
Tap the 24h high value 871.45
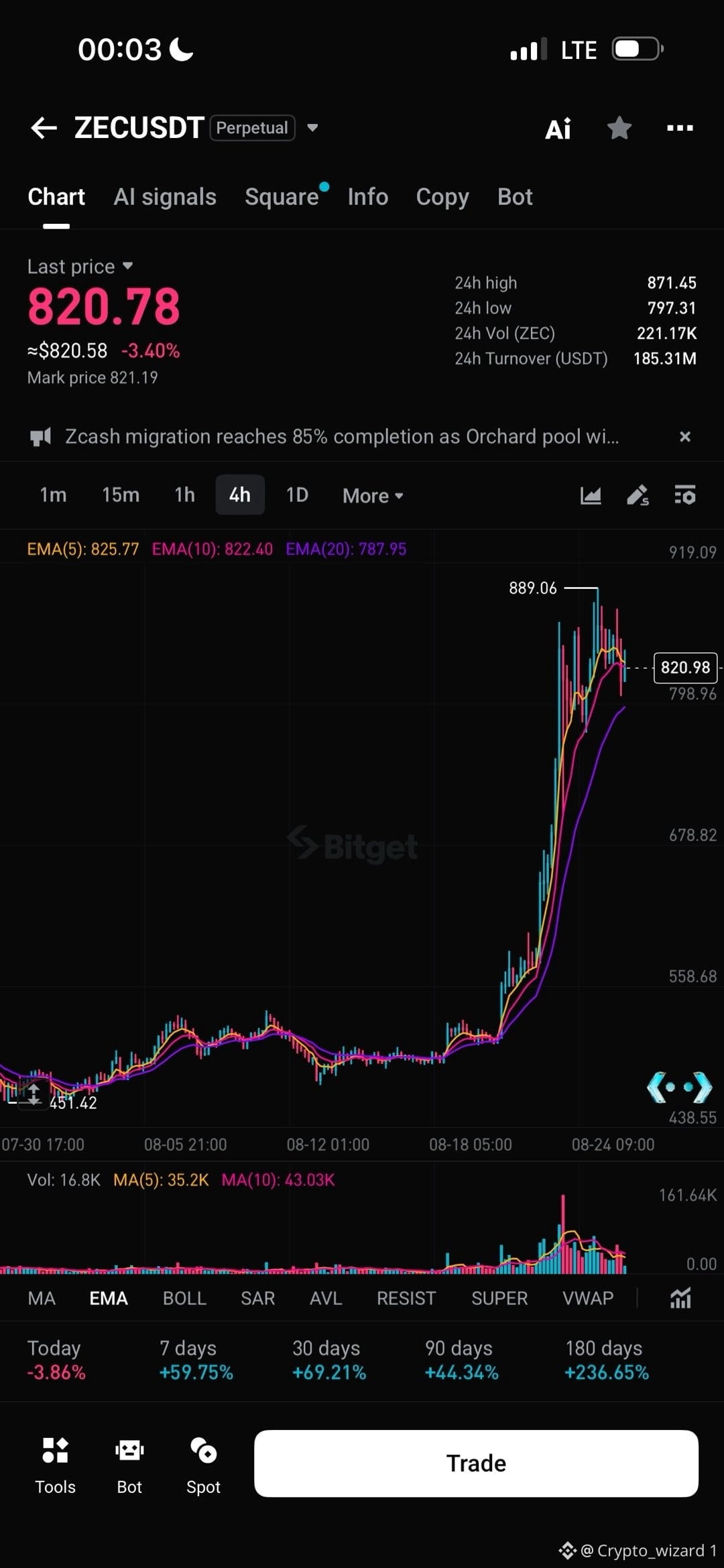(x=671, y=283)
